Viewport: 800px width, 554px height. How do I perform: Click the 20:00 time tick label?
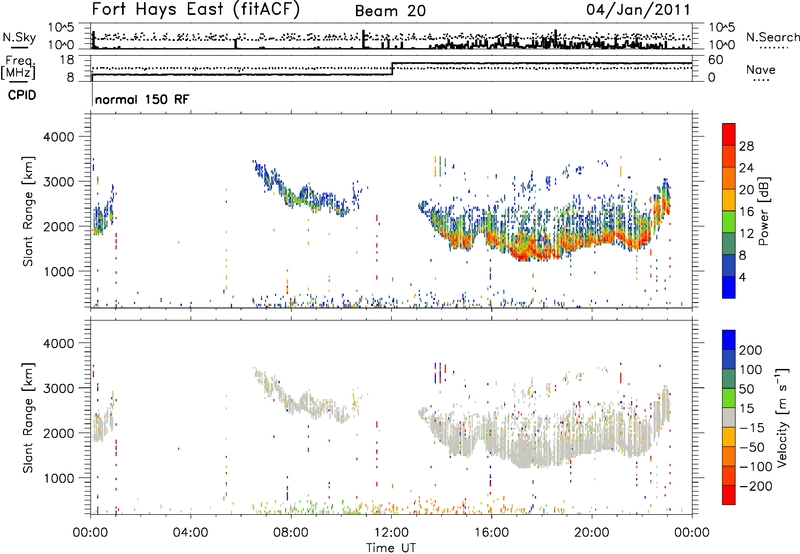pyautogui.click(x=591, y=533)
